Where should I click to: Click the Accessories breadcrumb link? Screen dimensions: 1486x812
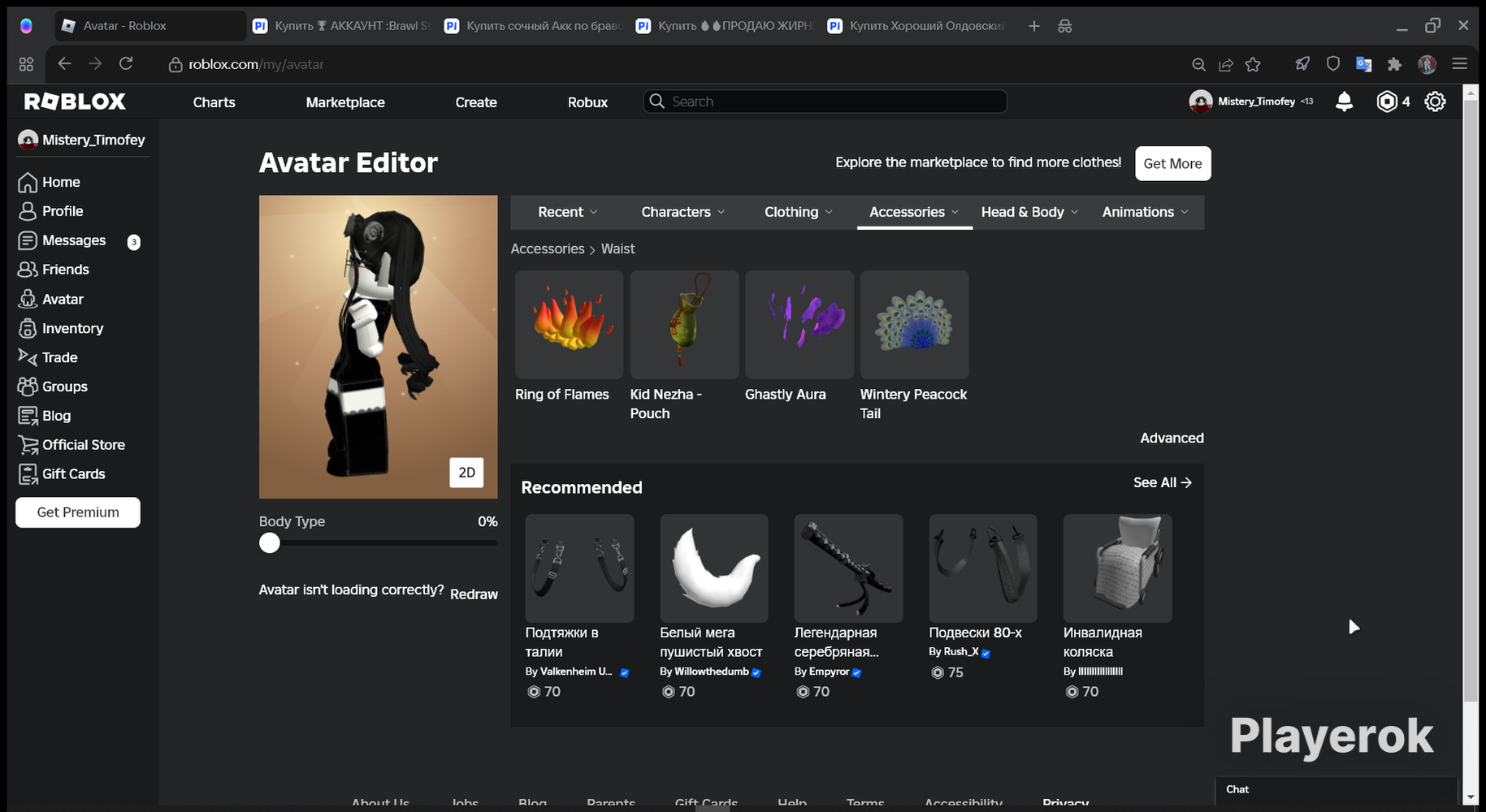pos(548,248)
